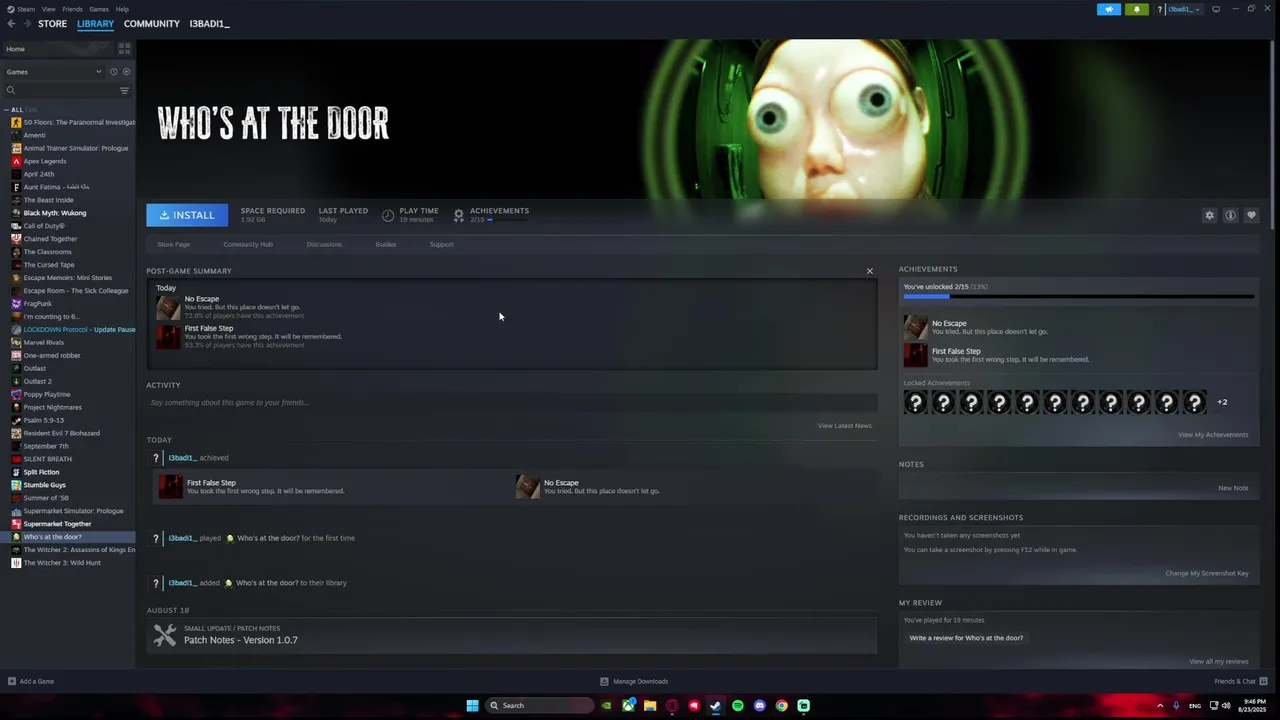Screen dimensions: 1280x720
Task: Open Windows Start menu
Action: pos(472,705)
